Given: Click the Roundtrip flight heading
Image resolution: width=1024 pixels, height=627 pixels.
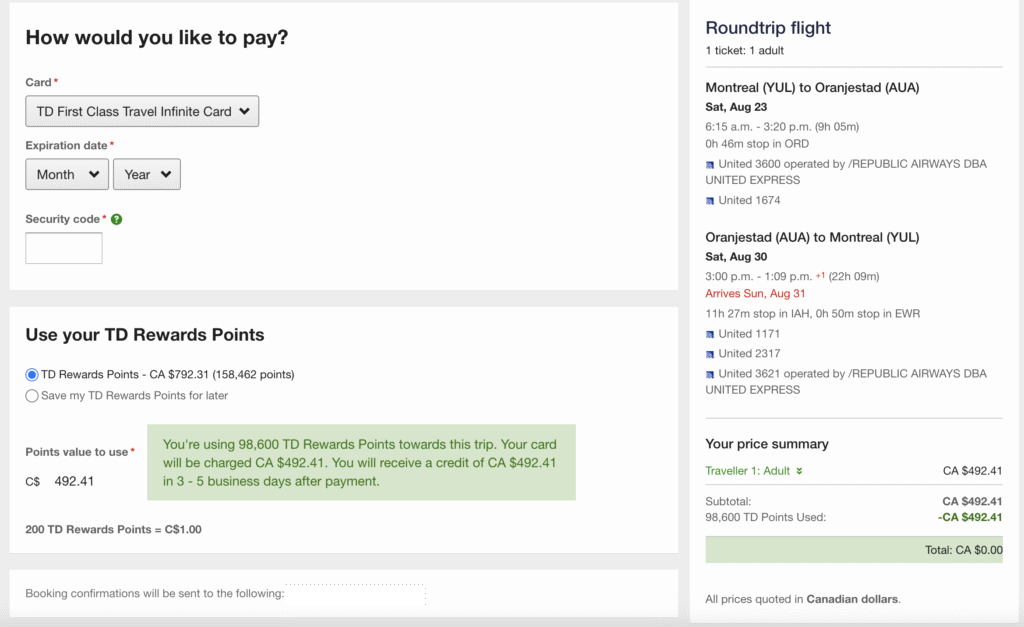Looking at the screenshot, I should point(768,28).
